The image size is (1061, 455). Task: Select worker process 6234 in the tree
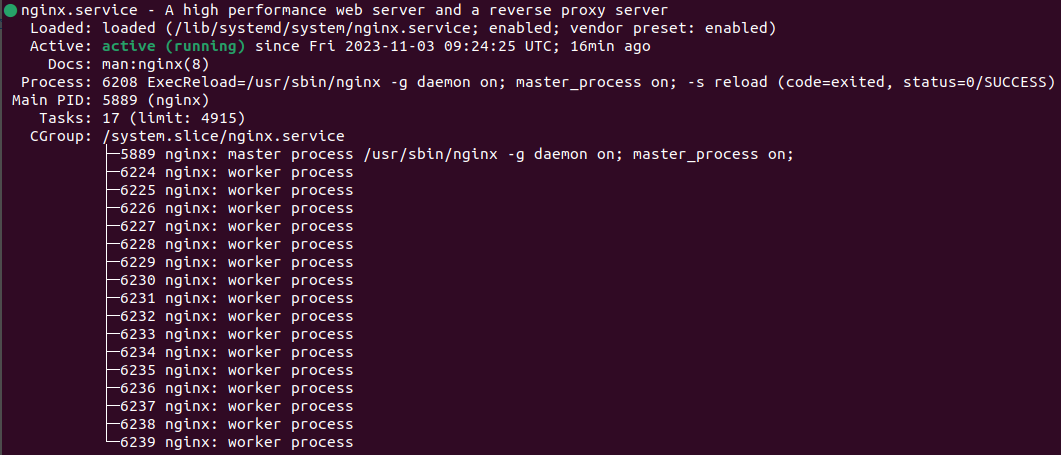point(236,352)
